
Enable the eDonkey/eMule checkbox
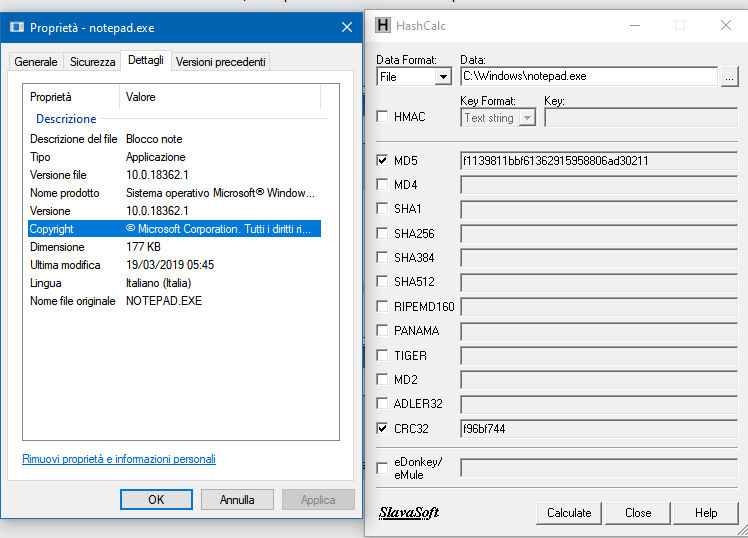click(382, 468)
